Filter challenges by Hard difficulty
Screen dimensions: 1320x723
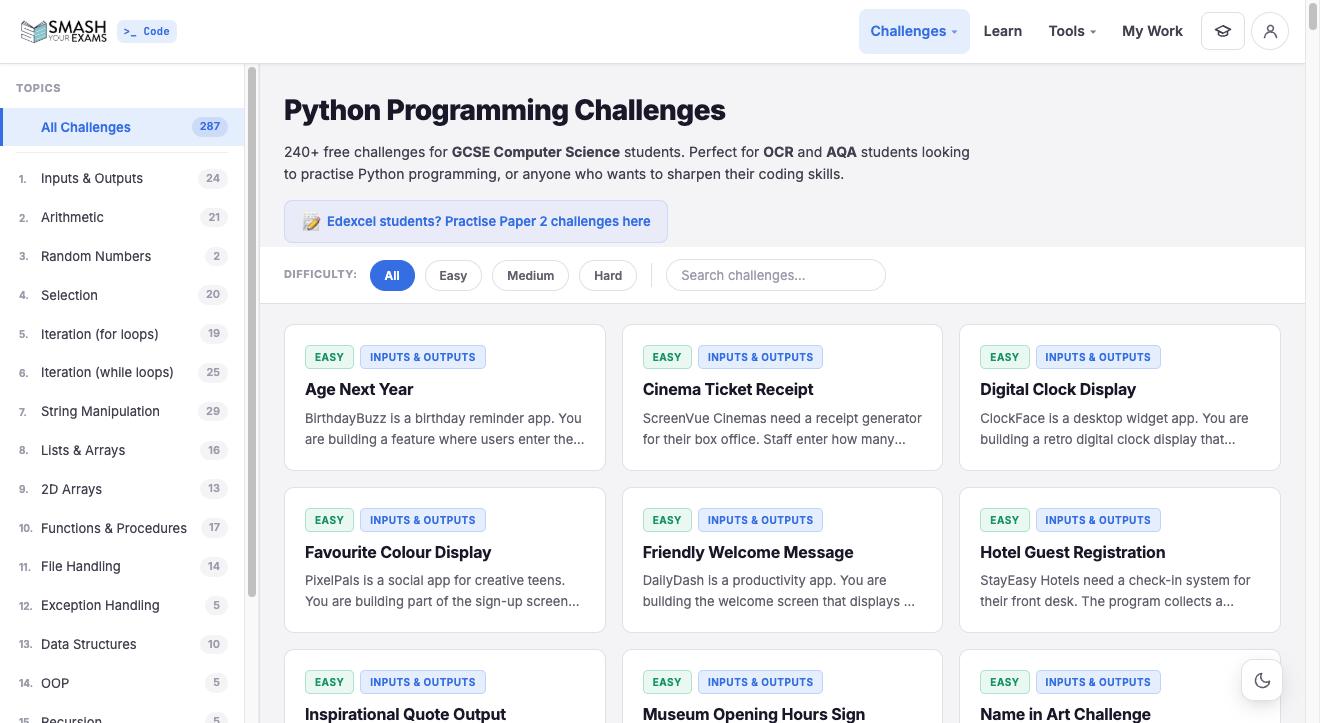(x=608, y=275)
